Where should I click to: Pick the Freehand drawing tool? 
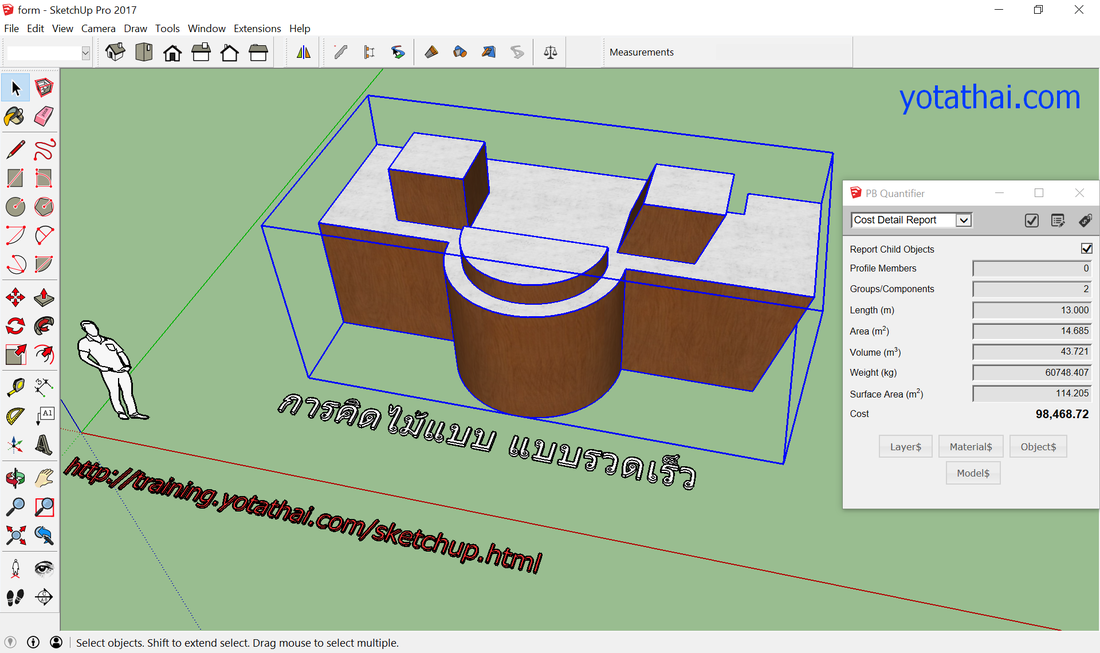[43, 149]
